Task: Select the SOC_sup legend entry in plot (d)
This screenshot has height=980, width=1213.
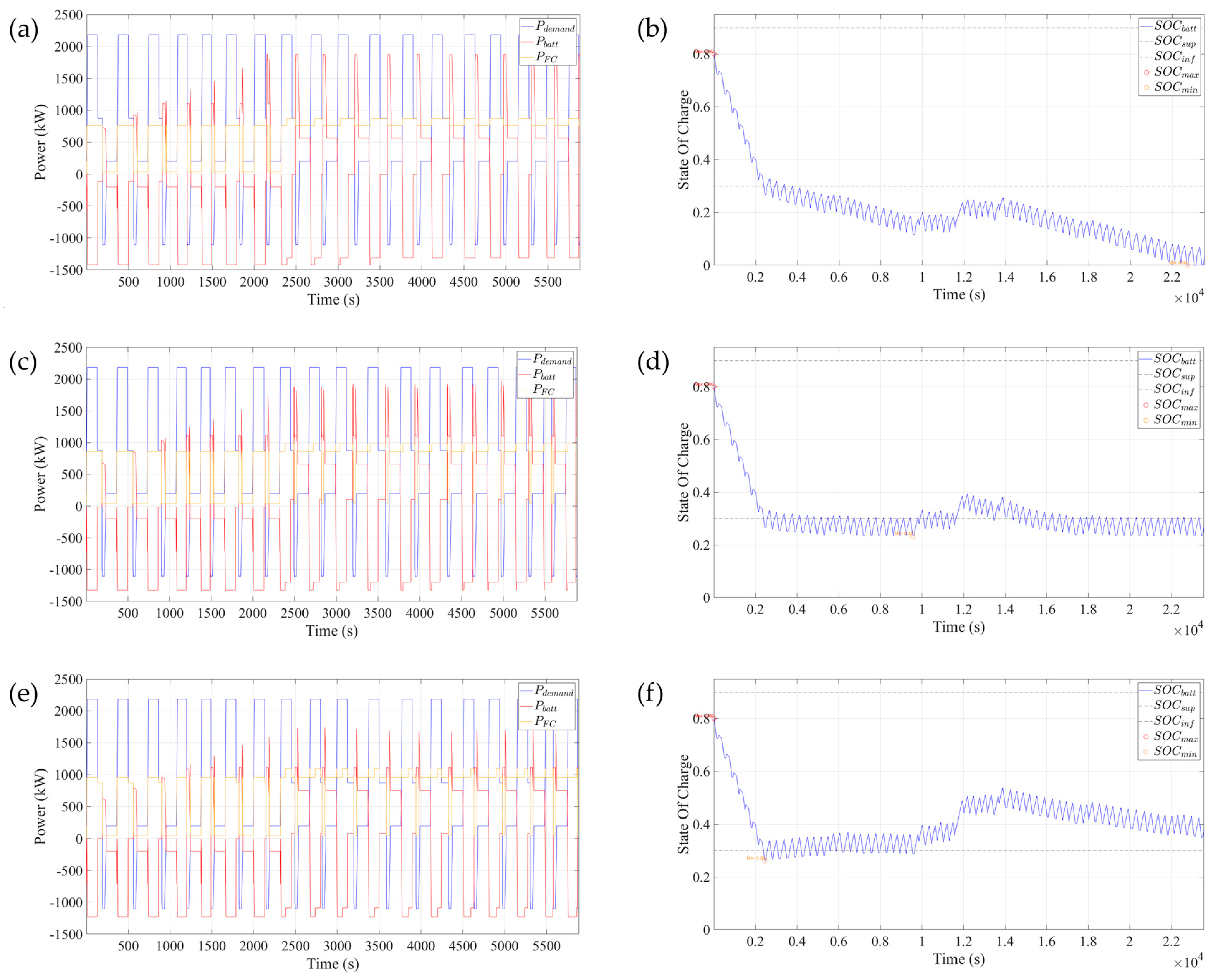Action: click(1174, 374)
